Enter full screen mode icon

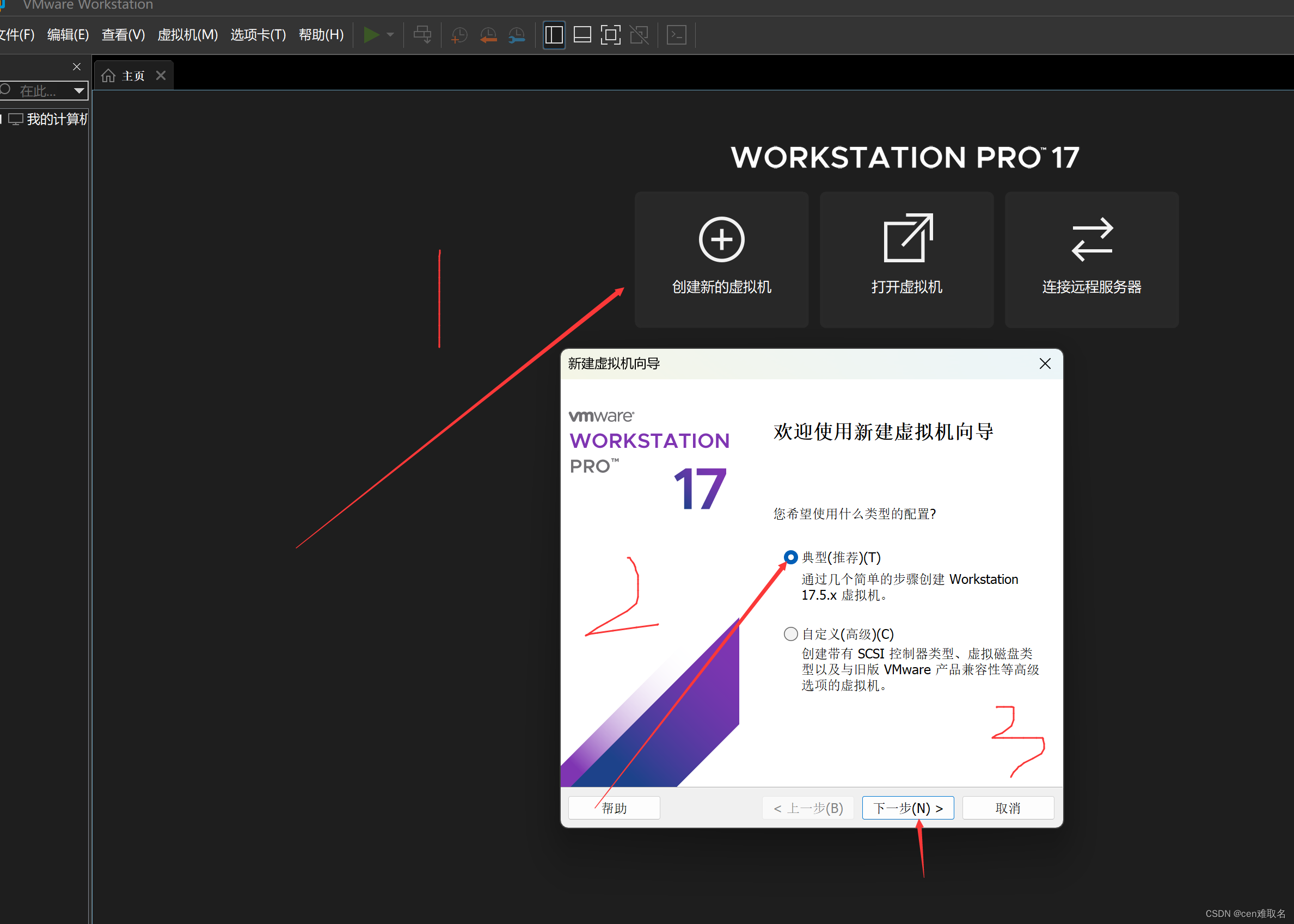(611, 35)
